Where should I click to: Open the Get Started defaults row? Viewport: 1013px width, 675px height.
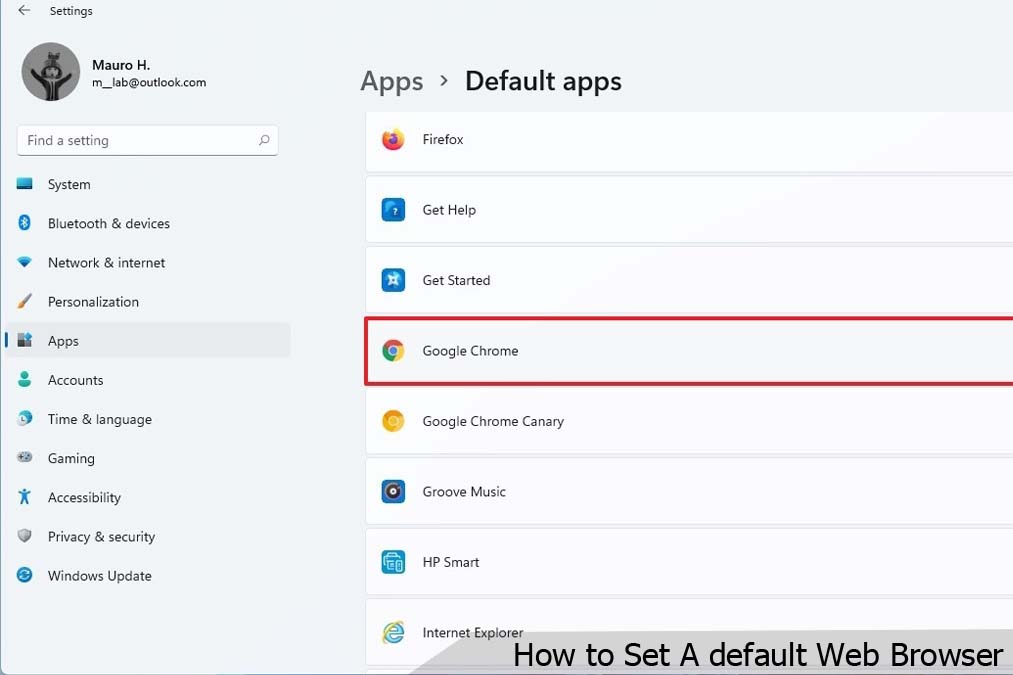[689, 280]
